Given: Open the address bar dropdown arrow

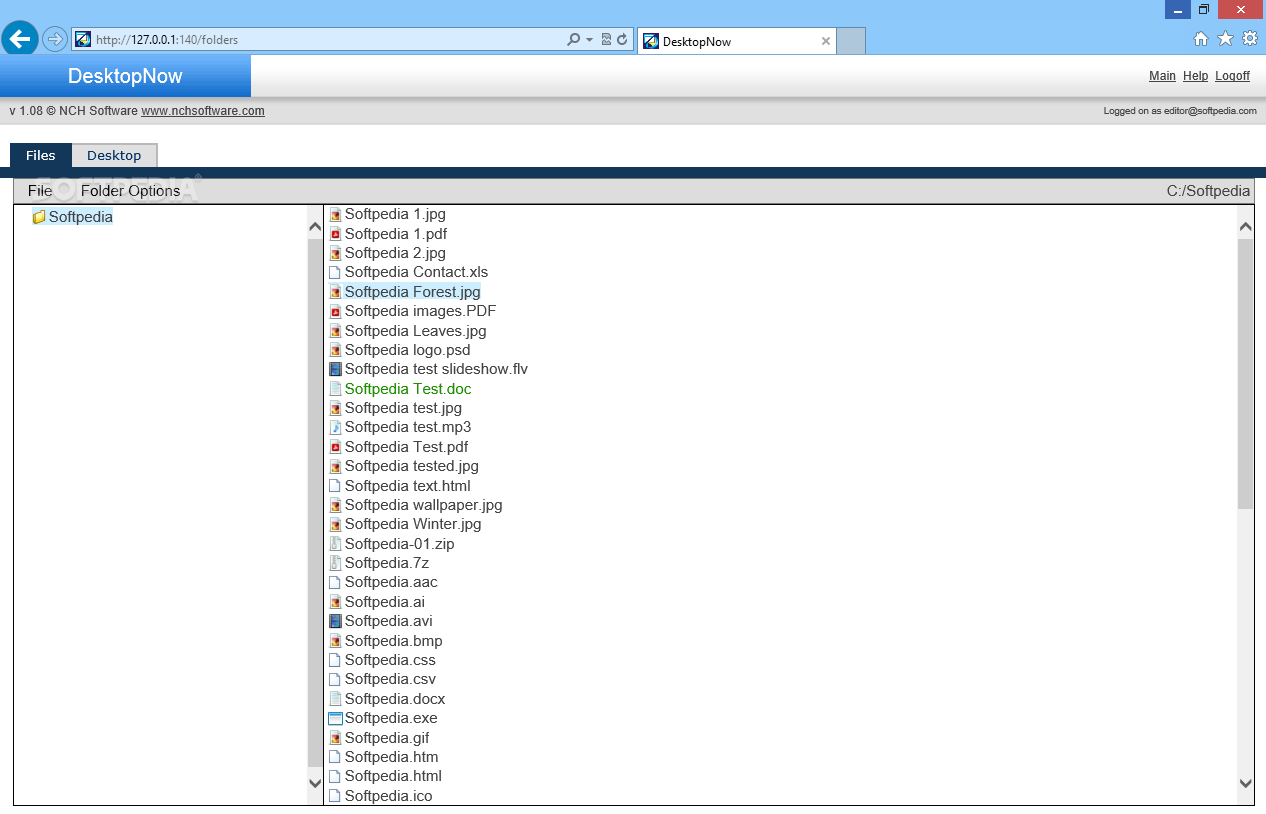Looking at the screenshot, I should pyautogui.click(x=590, y=40).
